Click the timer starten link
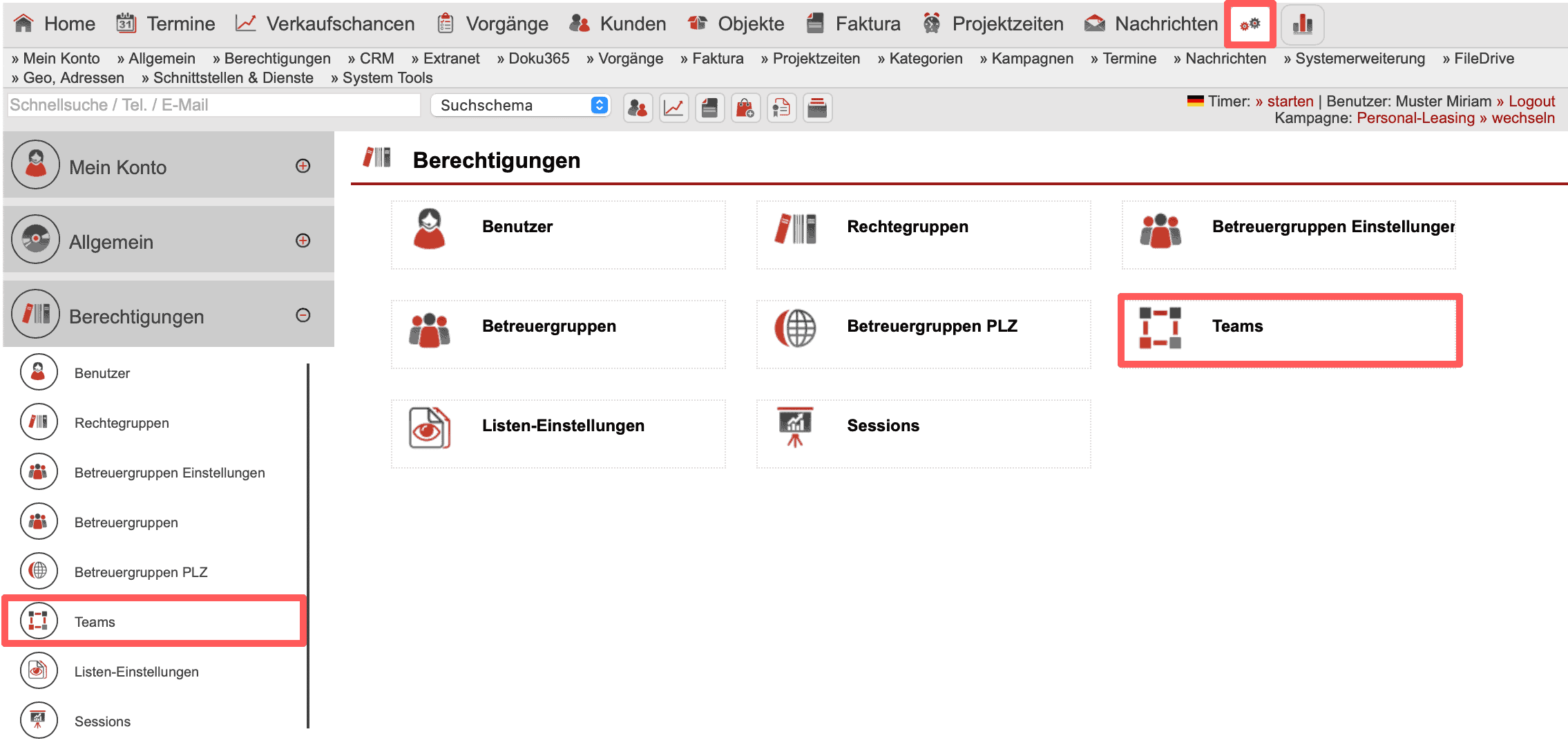1568x745 pixels. [x=1289, y=102]
